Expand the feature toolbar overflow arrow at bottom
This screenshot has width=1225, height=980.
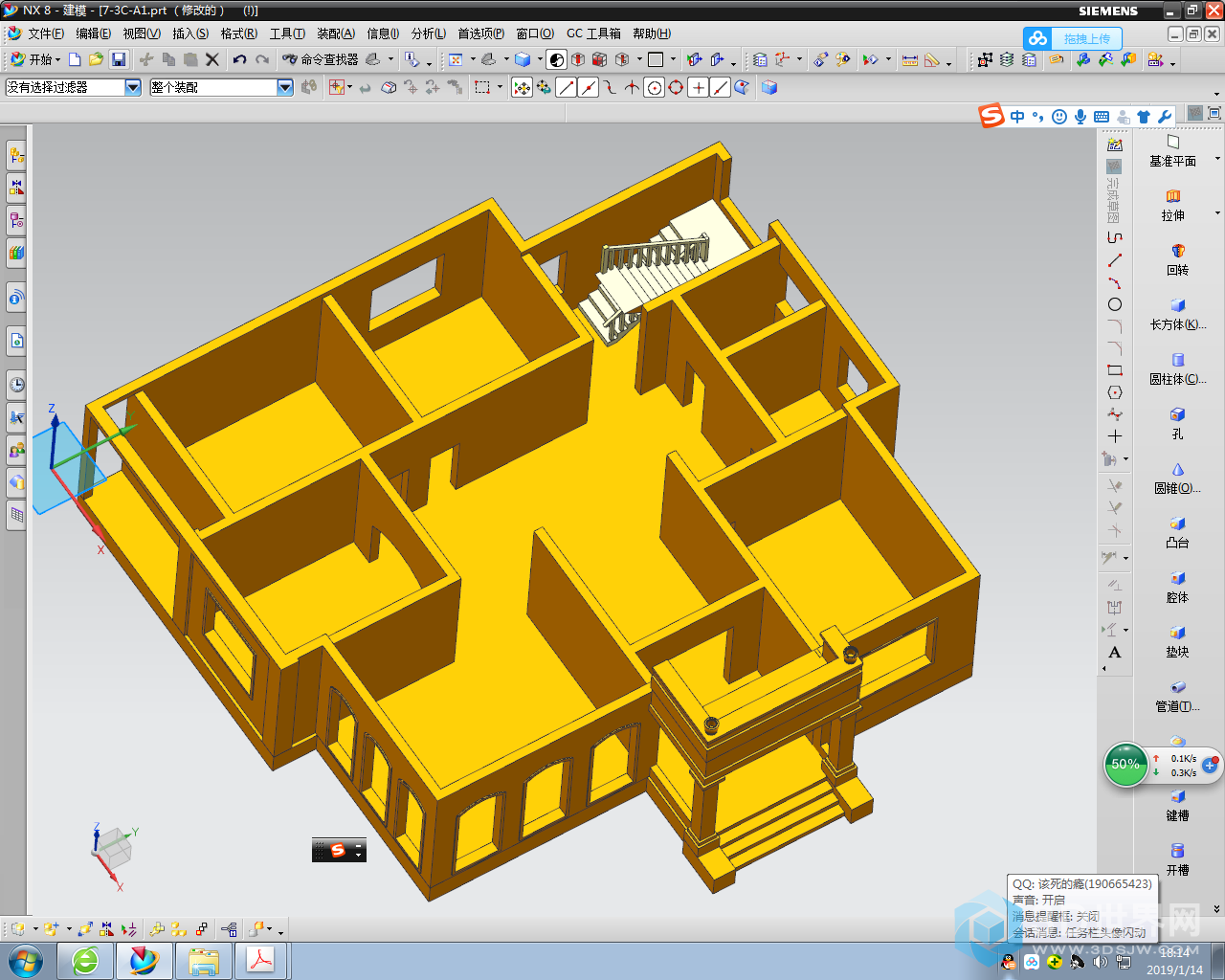1217,908
